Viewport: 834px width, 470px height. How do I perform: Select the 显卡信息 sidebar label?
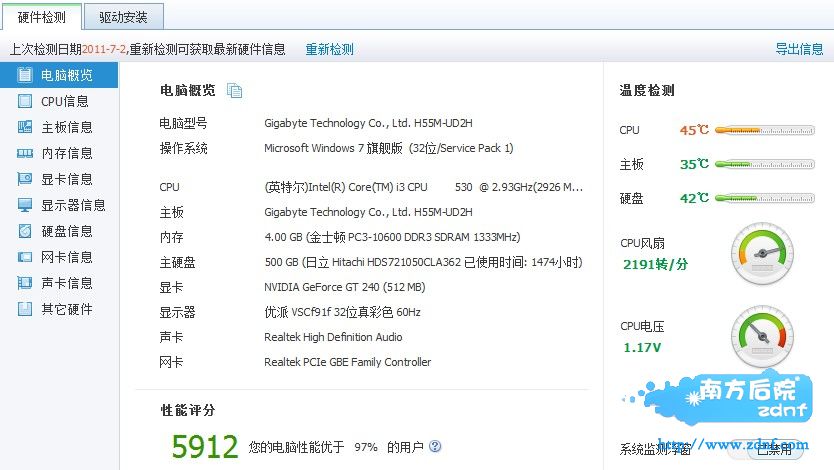pyautogui.click(x=67, y=179)
